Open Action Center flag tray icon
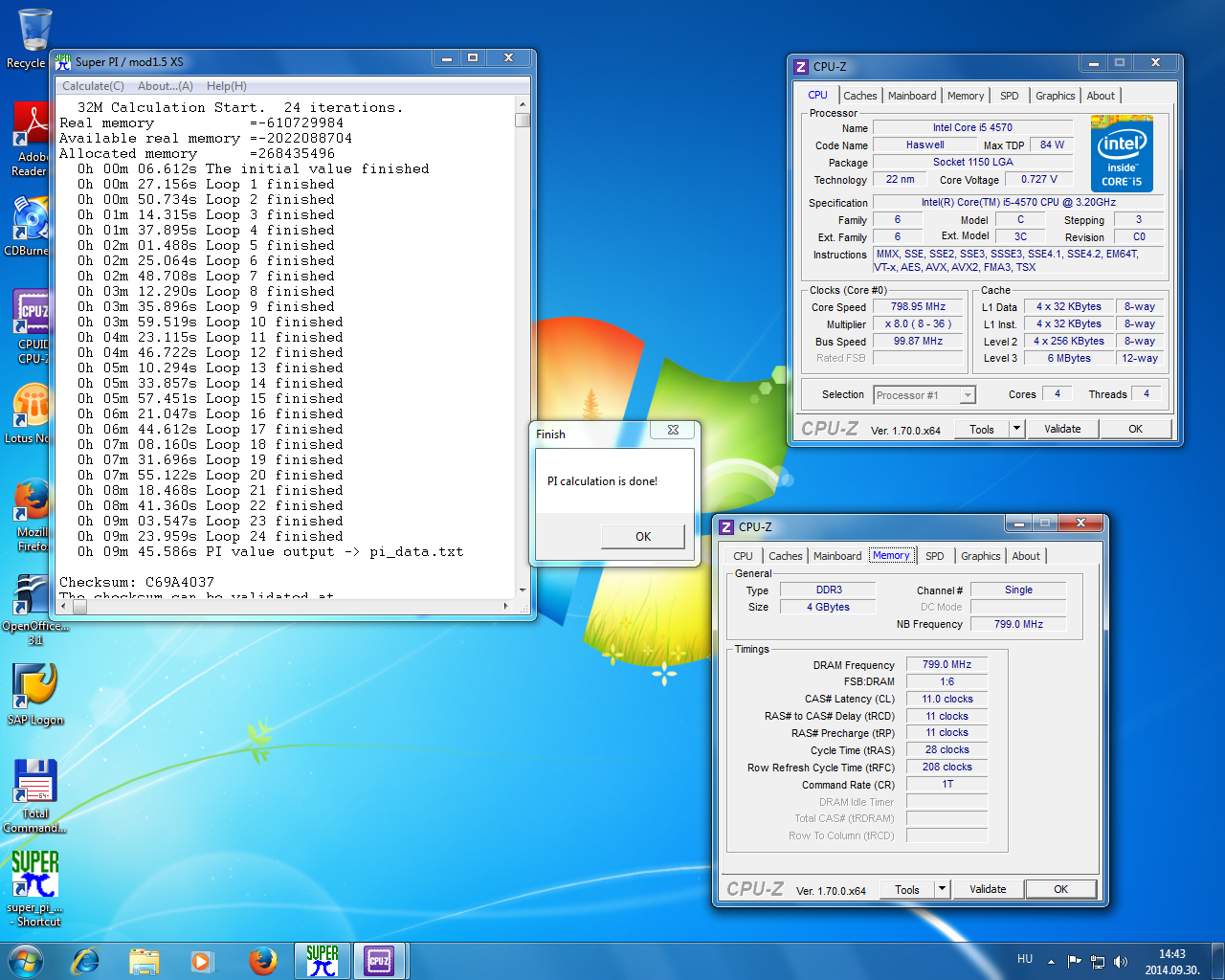 click(x=1074, y=961)
